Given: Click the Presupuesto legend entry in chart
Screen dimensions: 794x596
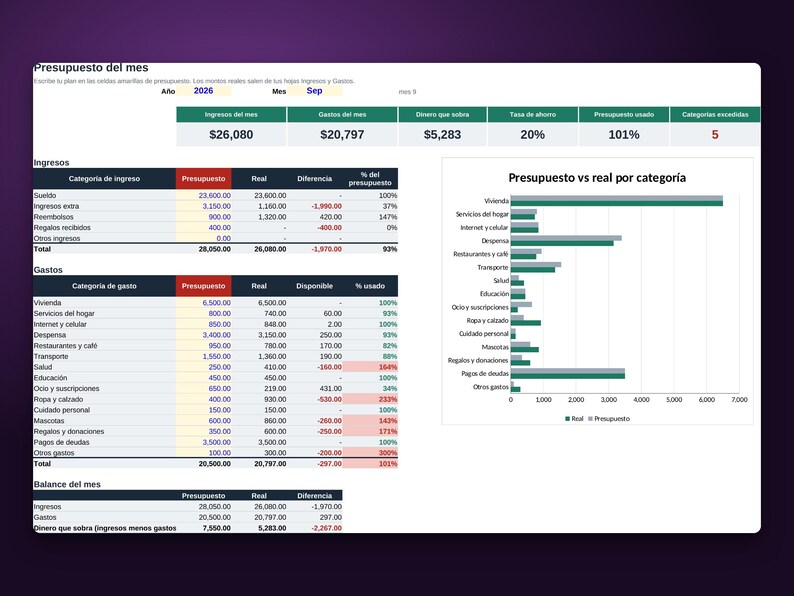Looking at the screenshot, I should pos(609,419).
